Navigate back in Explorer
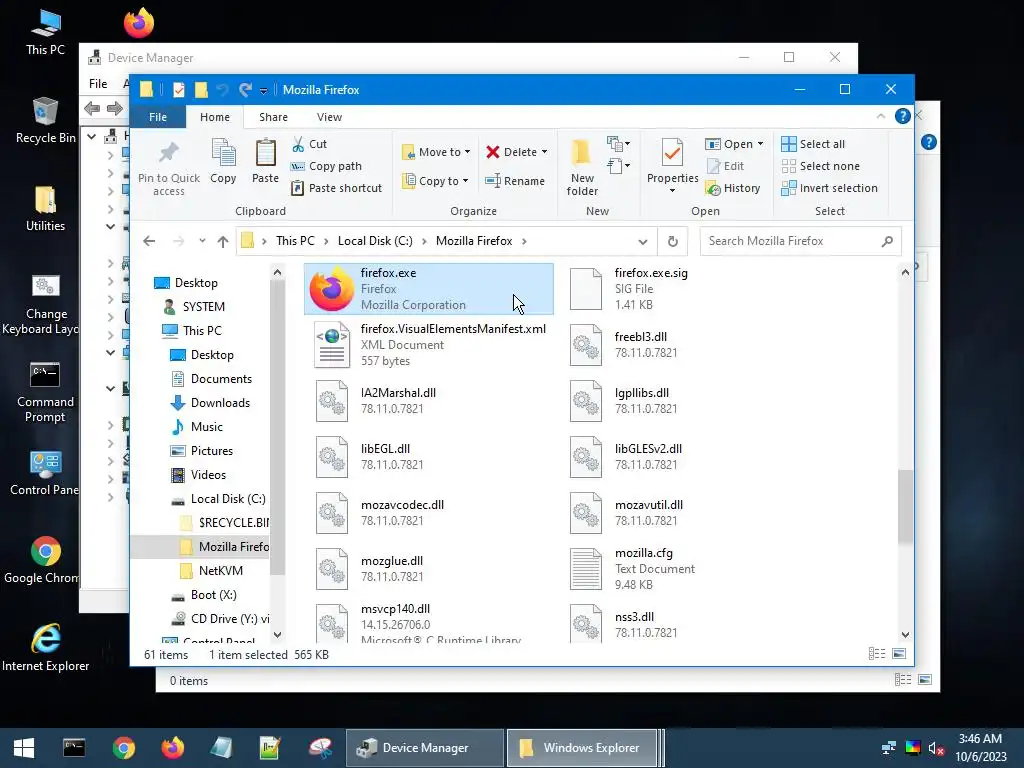Image resolution: width=1024 pixels, height=768 pixels. (149, 242)
